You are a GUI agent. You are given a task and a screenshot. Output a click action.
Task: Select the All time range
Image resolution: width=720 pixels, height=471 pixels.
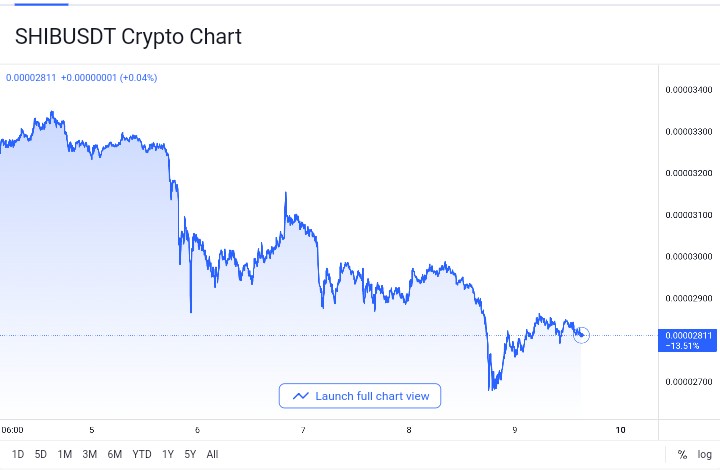212,454
